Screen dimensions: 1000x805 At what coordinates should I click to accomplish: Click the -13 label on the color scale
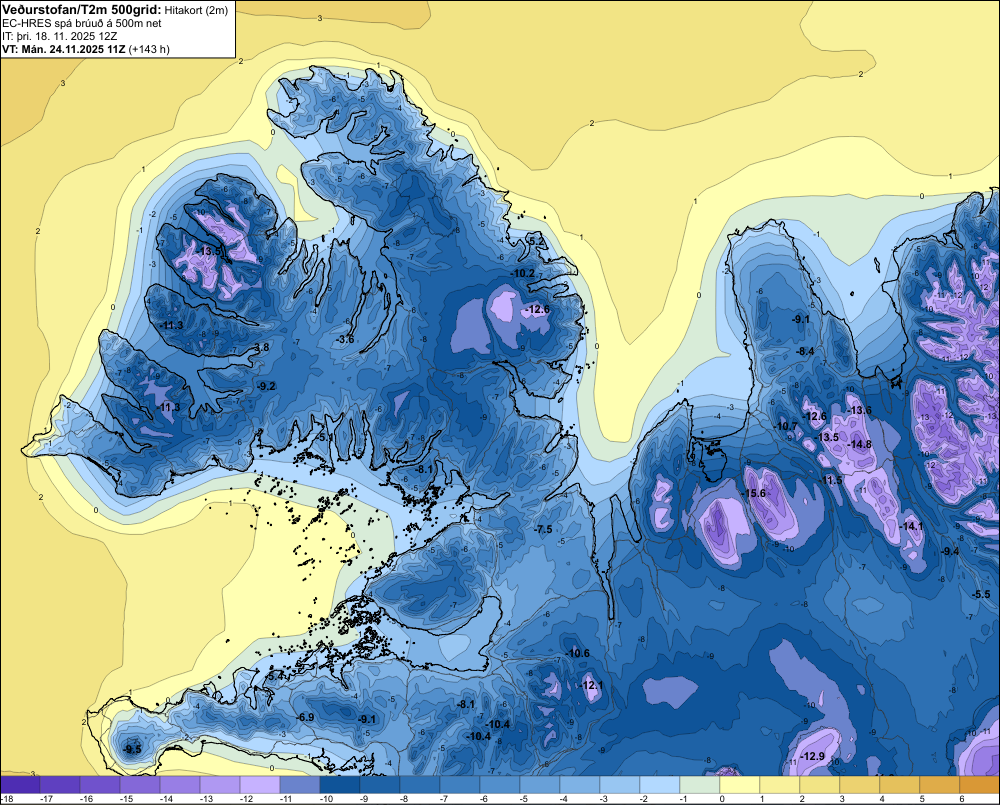[x=206, y=799]
